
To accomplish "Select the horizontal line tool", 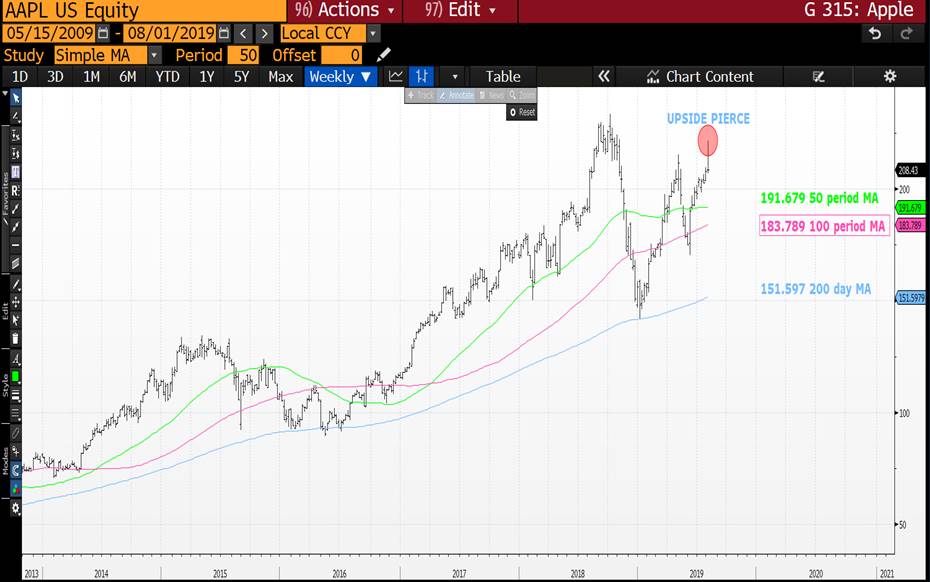I will coord(15,245).
